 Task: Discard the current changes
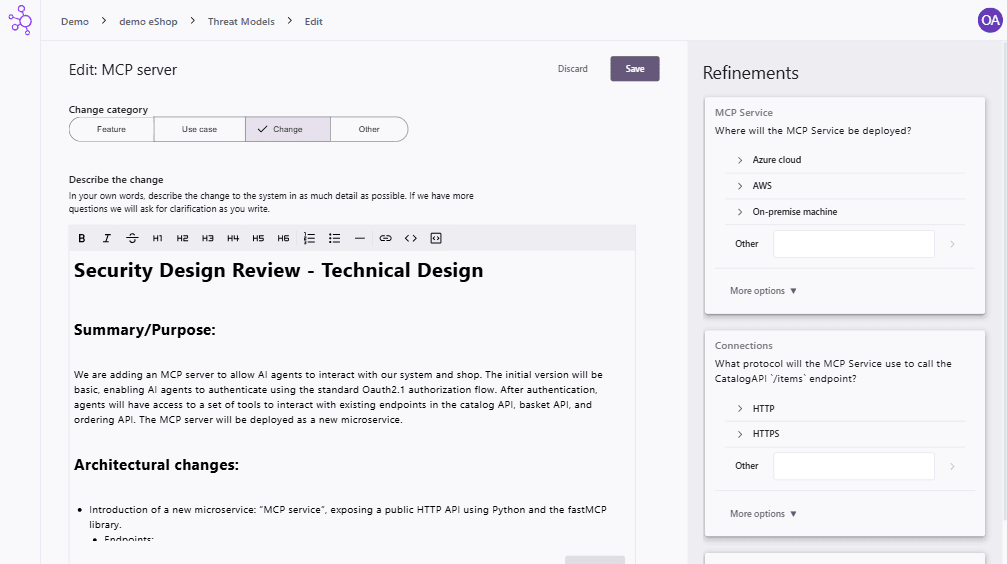[573, 69]
